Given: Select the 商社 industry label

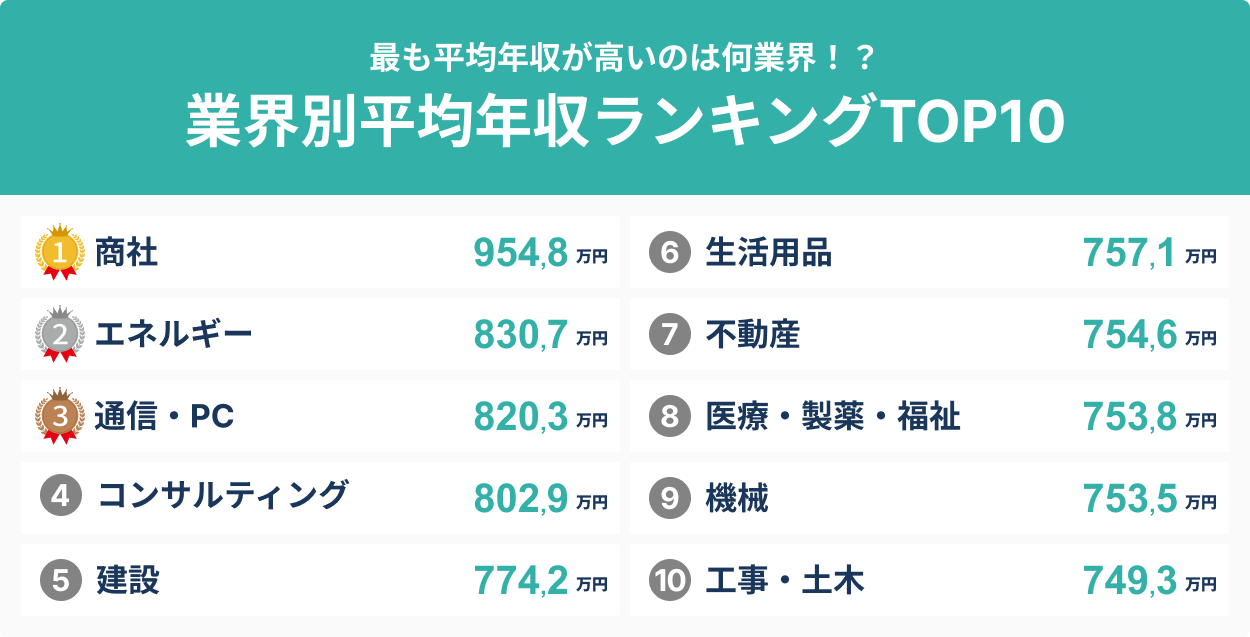Looking at the screenshot, I should click(x=126, y=253).
